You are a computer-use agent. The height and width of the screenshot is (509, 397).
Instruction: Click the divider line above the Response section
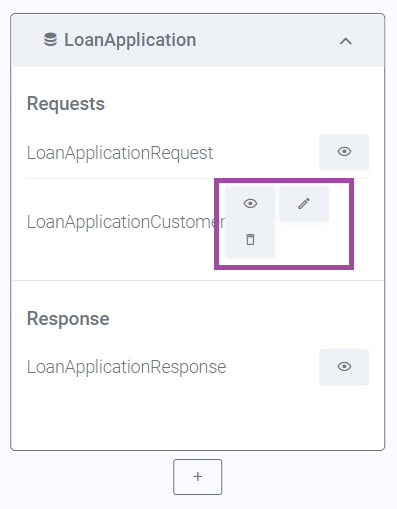(x=198, y=280)
